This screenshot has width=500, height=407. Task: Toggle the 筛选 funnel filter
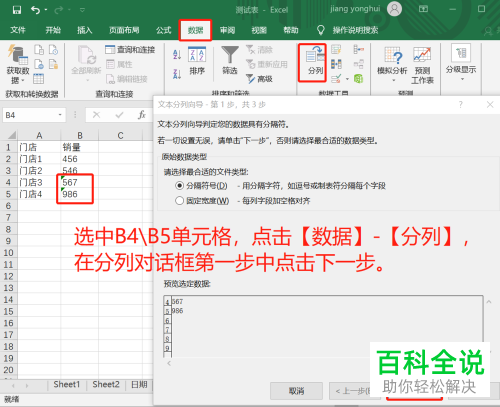230,60
